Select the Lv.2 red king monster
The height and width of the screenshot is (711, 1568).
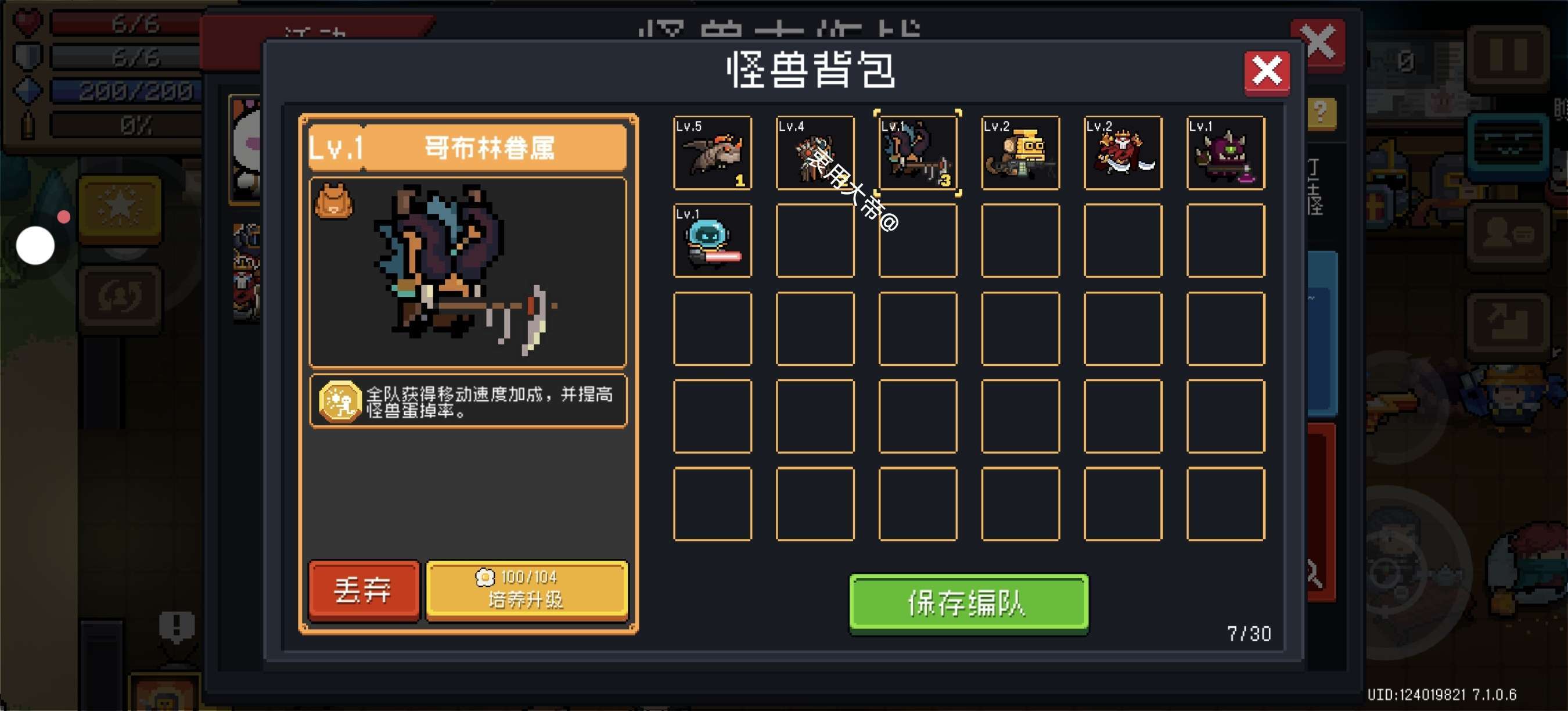coord(1123,153)
